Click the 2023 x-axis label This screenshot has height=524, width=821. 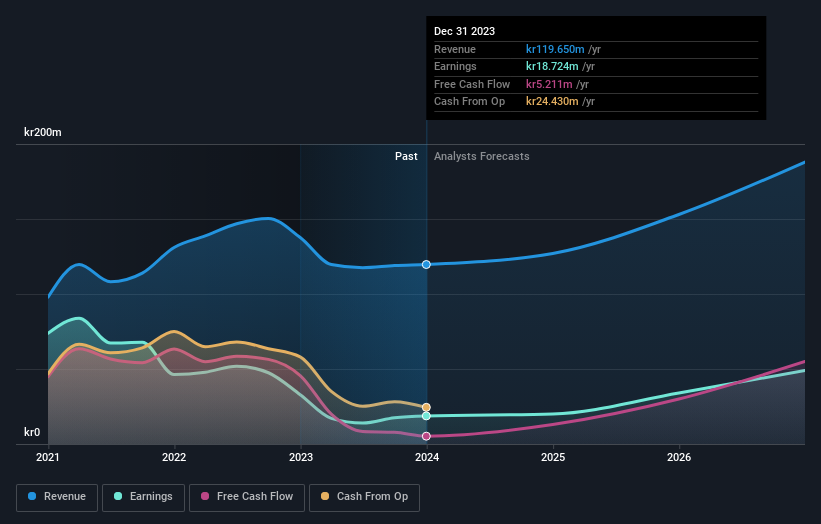point(301,457)
